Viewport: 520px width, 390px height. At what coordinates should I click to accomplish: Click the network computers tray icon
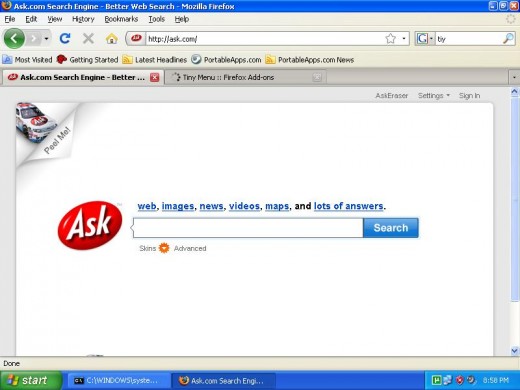coord(448,380)
